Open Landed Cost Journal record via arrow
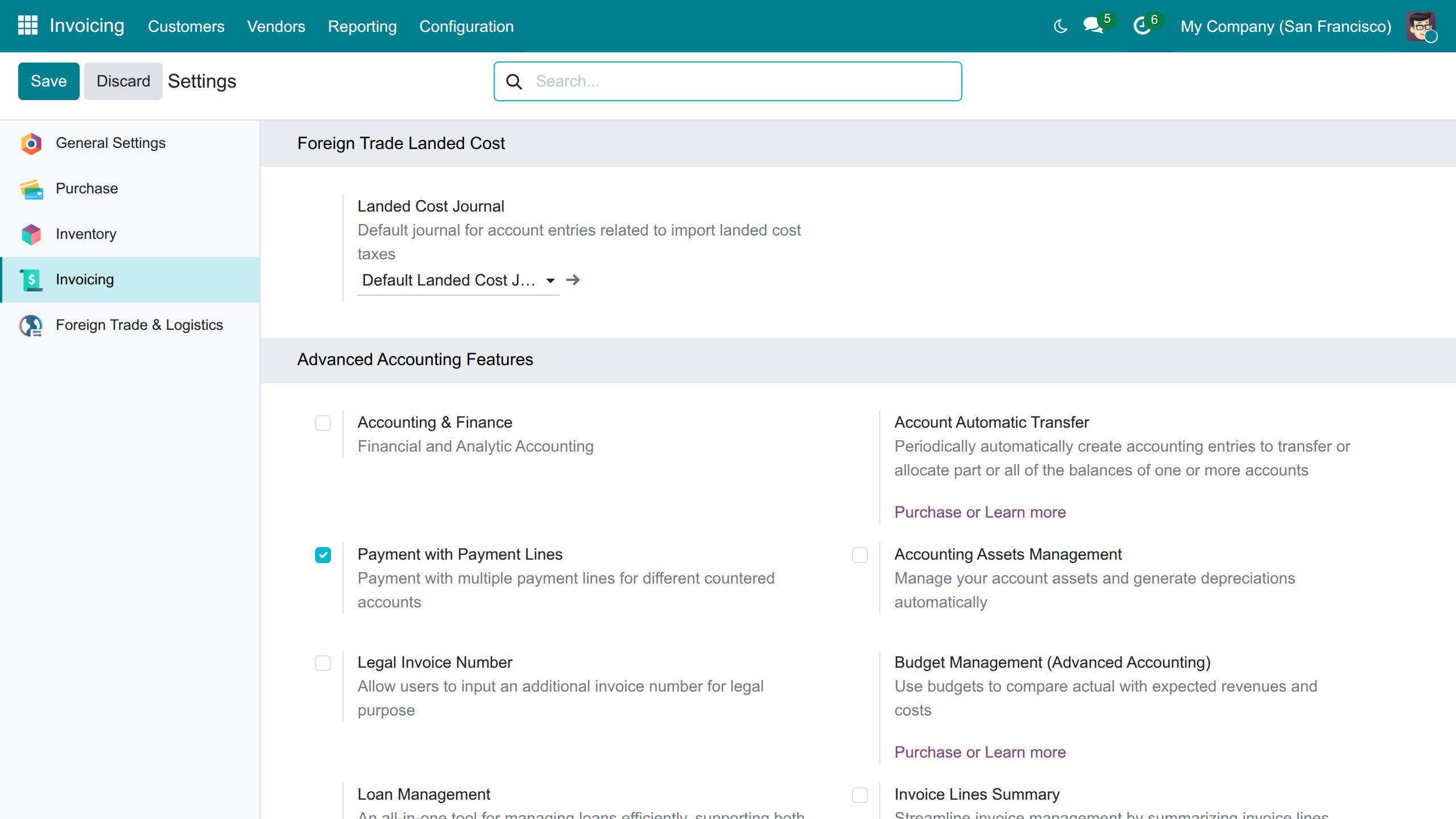This screenshot has height=819, width=1456. [x=573, y=280]
